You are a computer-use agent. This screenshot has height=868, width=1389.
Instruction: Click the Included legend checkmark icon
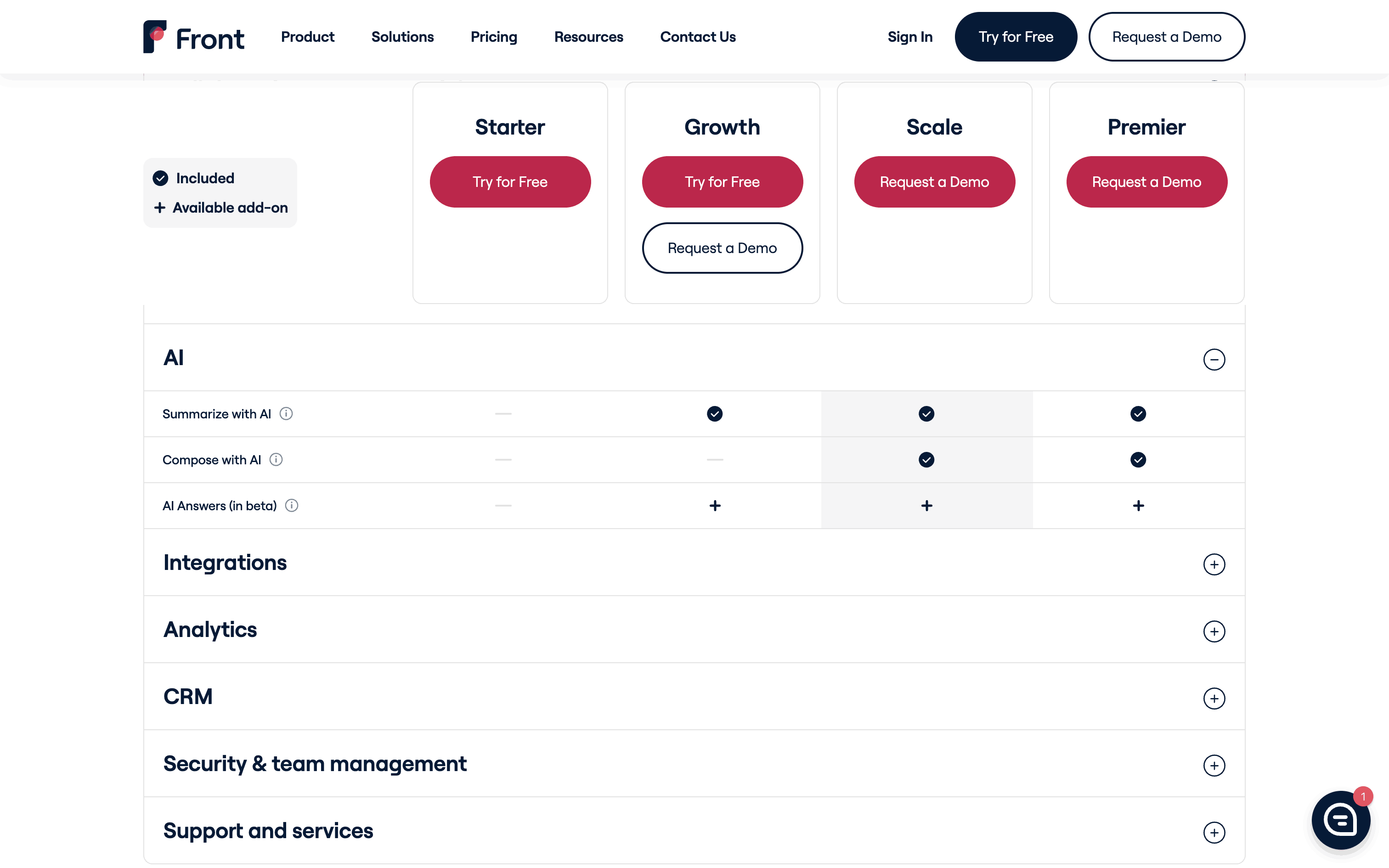click(160, 178)
